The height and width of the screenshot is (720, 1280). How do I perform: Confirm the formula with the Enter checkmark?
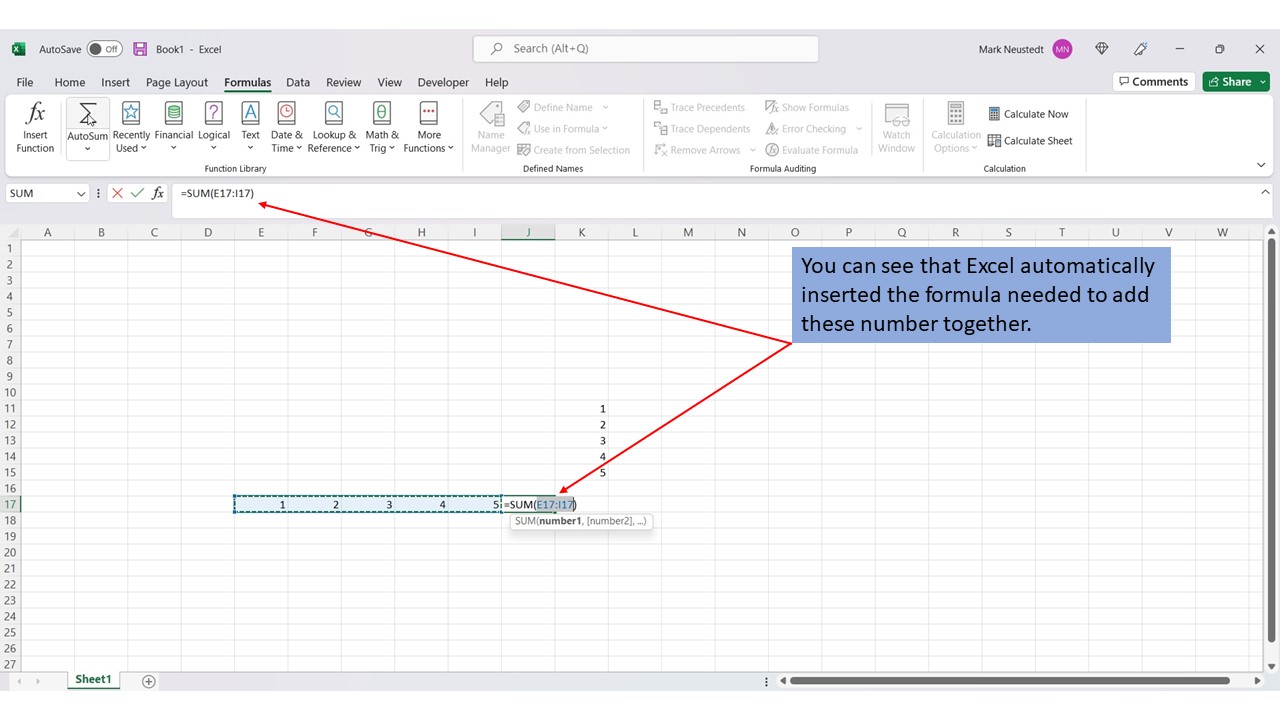137,193
